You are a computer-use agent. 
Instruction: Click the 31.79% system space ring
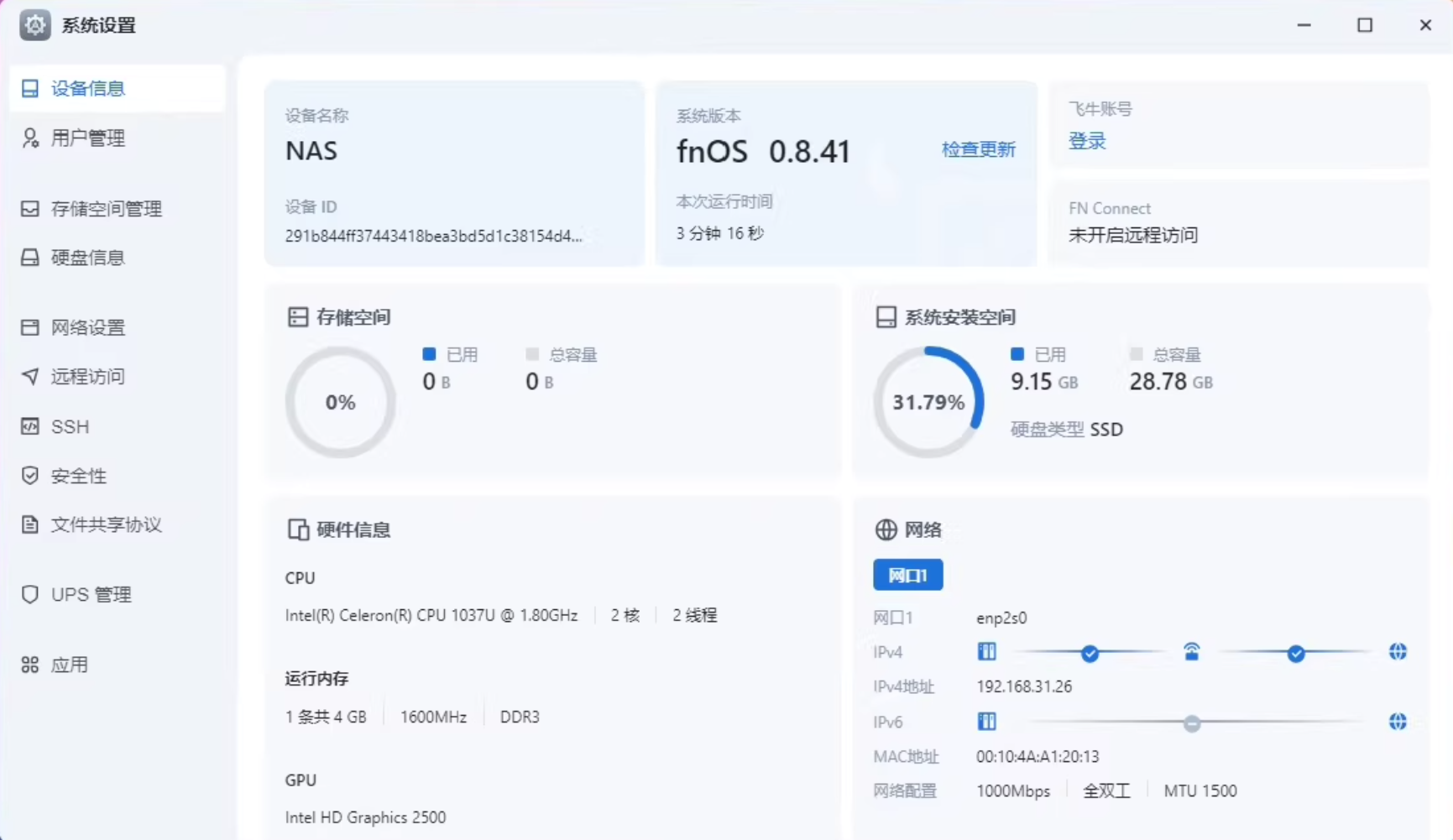click(x=928, y=402)
